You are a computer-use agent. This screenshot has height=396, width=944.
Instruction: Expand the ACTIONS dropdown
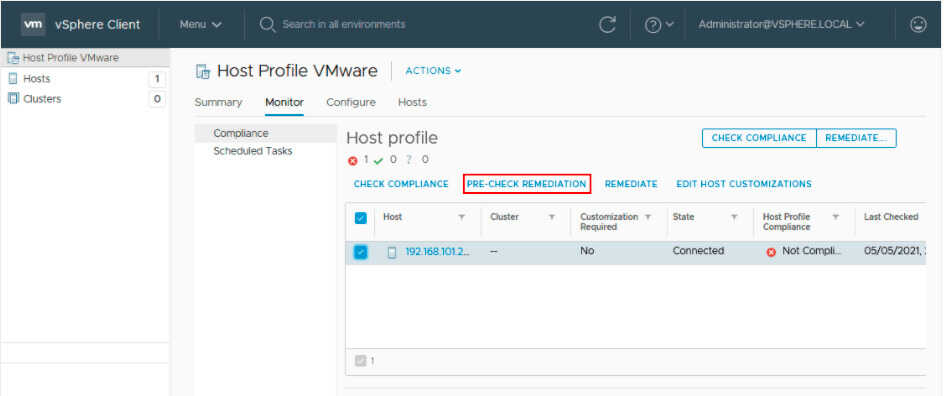pyautogui.click(x=433, y=71)
